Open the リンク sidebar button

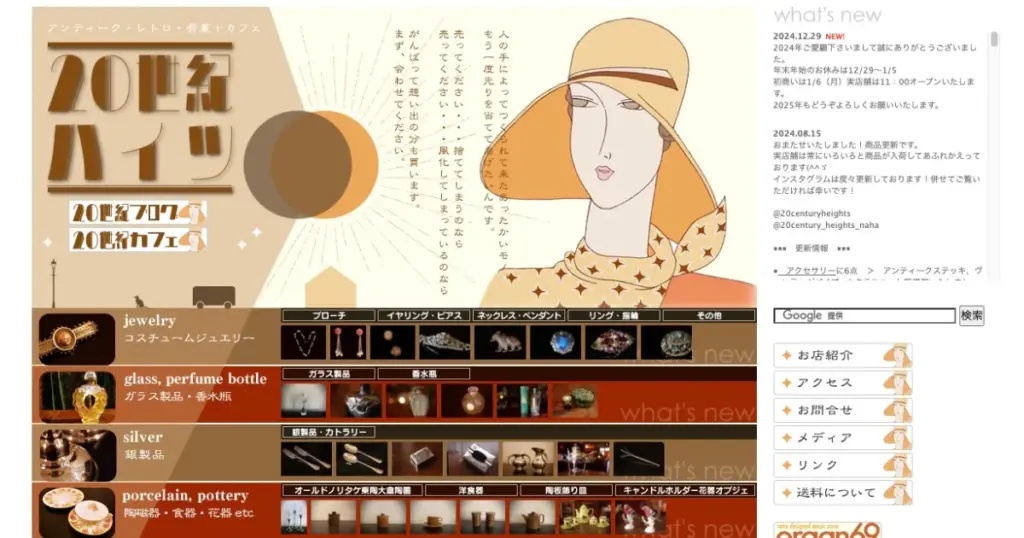842,465
